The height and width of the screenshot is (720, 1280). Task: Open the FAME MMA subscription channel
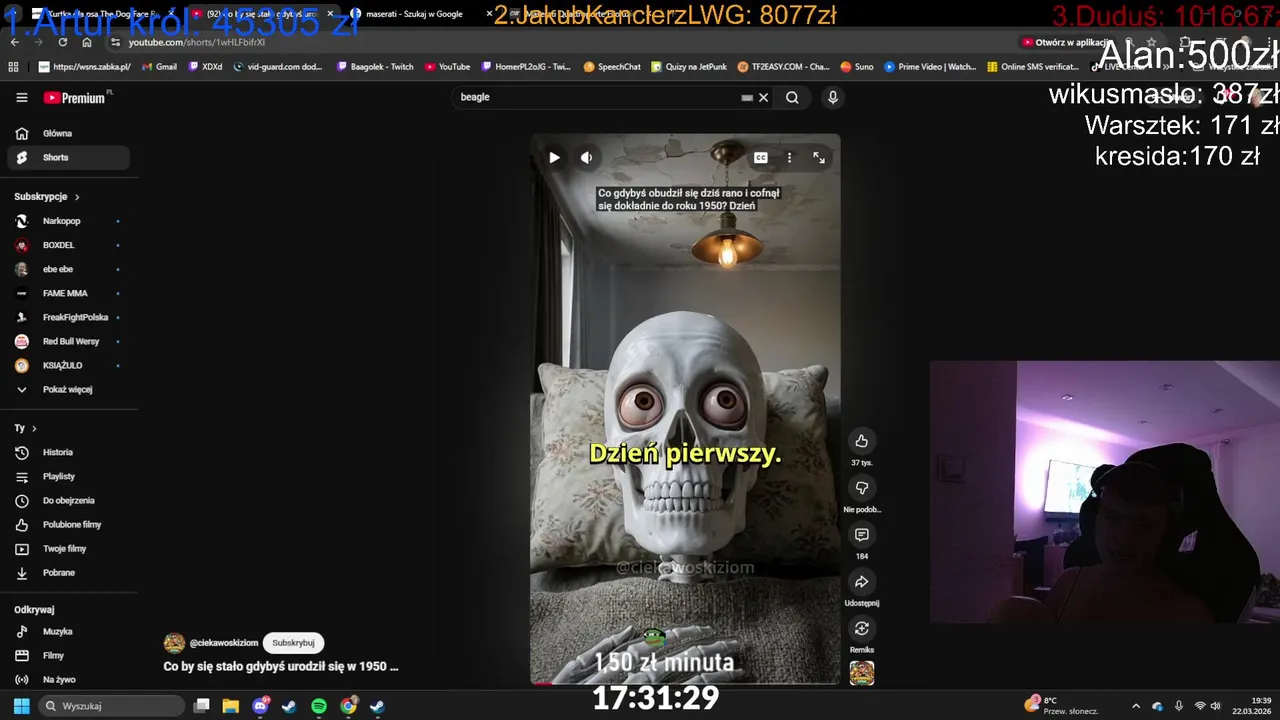tap(68, 293)
